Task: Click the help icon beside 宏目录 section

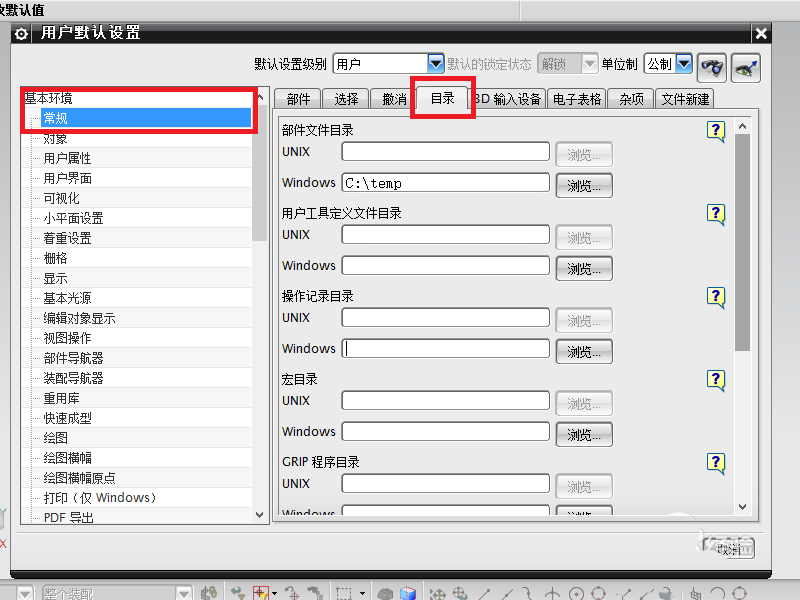Action: tap(716, 380)
